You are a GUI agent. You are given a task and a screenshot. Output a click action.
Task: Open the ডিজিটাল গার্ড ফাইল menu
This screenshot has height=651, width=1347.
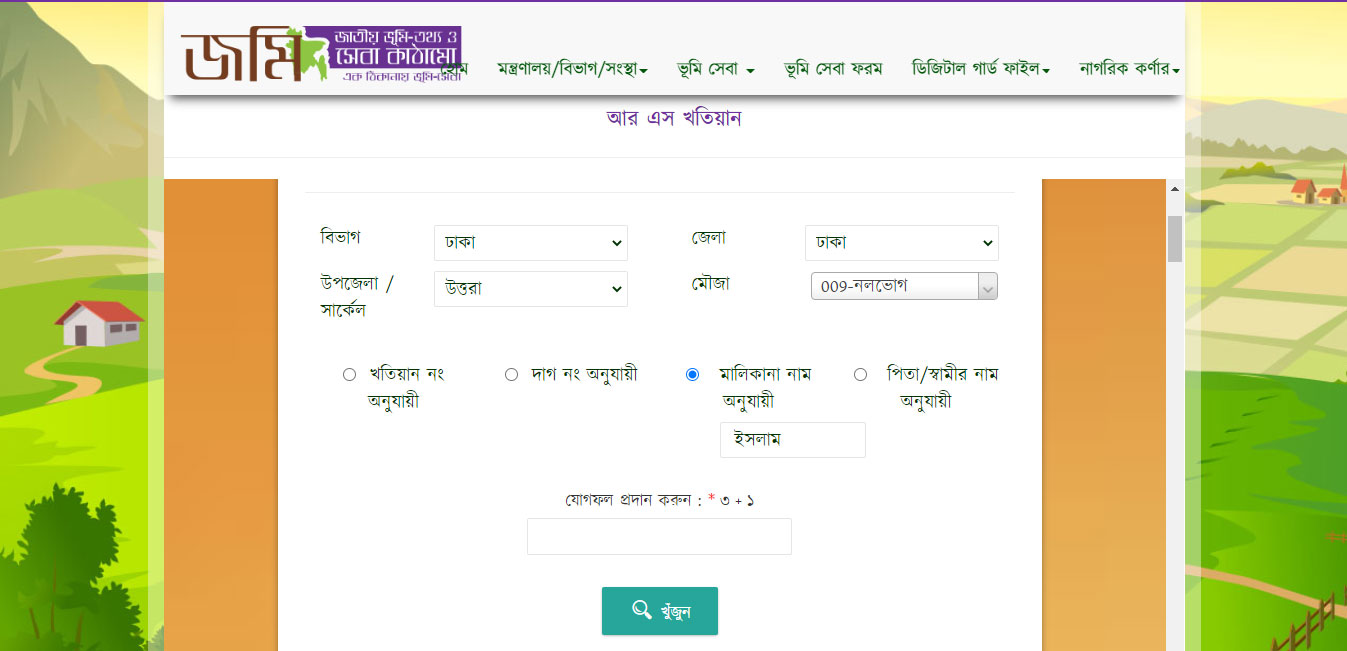(980, 69)
